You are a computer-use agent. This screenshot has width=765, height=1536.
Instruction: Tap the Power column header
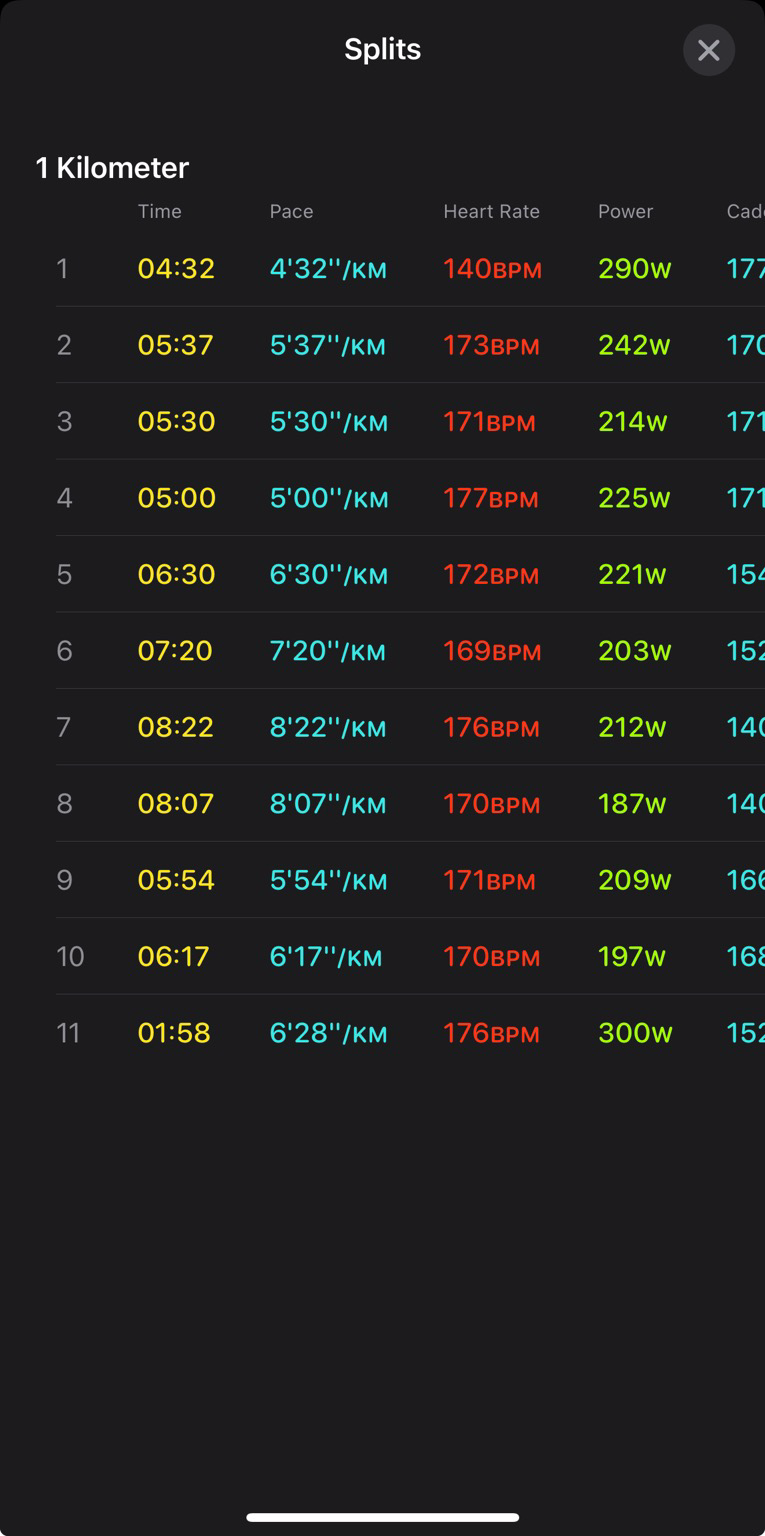[625, 212]
